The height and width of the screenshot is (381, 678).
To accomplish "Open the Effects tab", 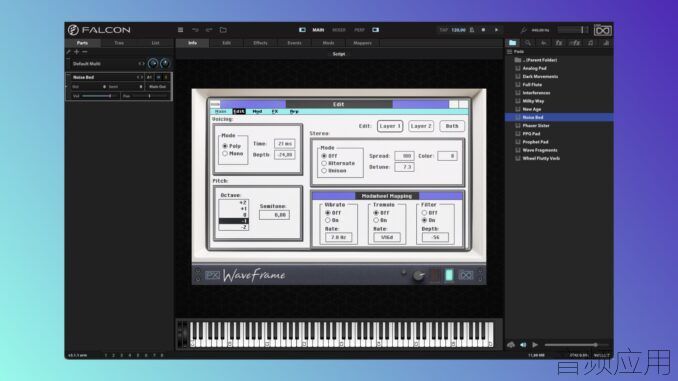I will [260, 43].
